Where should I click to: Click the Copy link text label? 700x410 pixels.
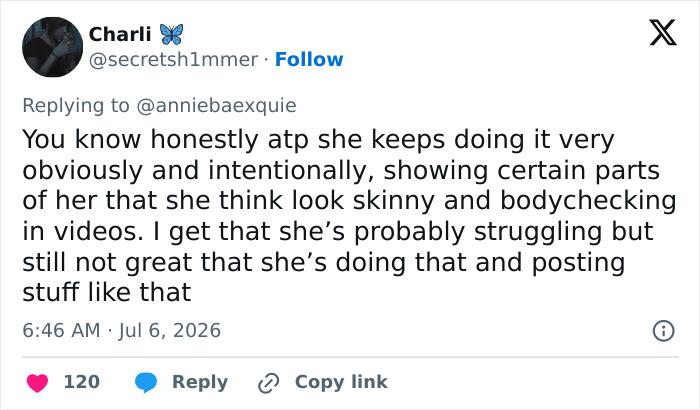[x=341, y=382]
